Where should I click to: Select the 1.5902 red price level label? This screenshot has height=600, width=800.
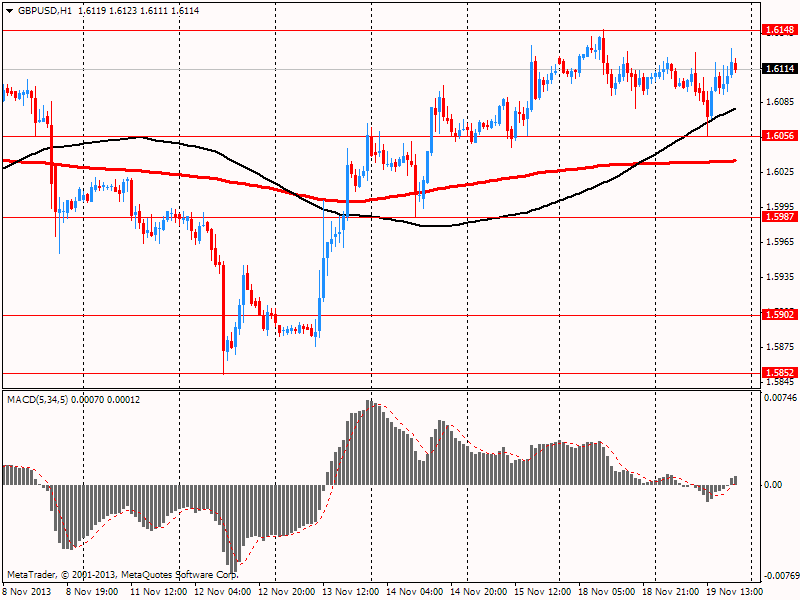tap(779, 315)
